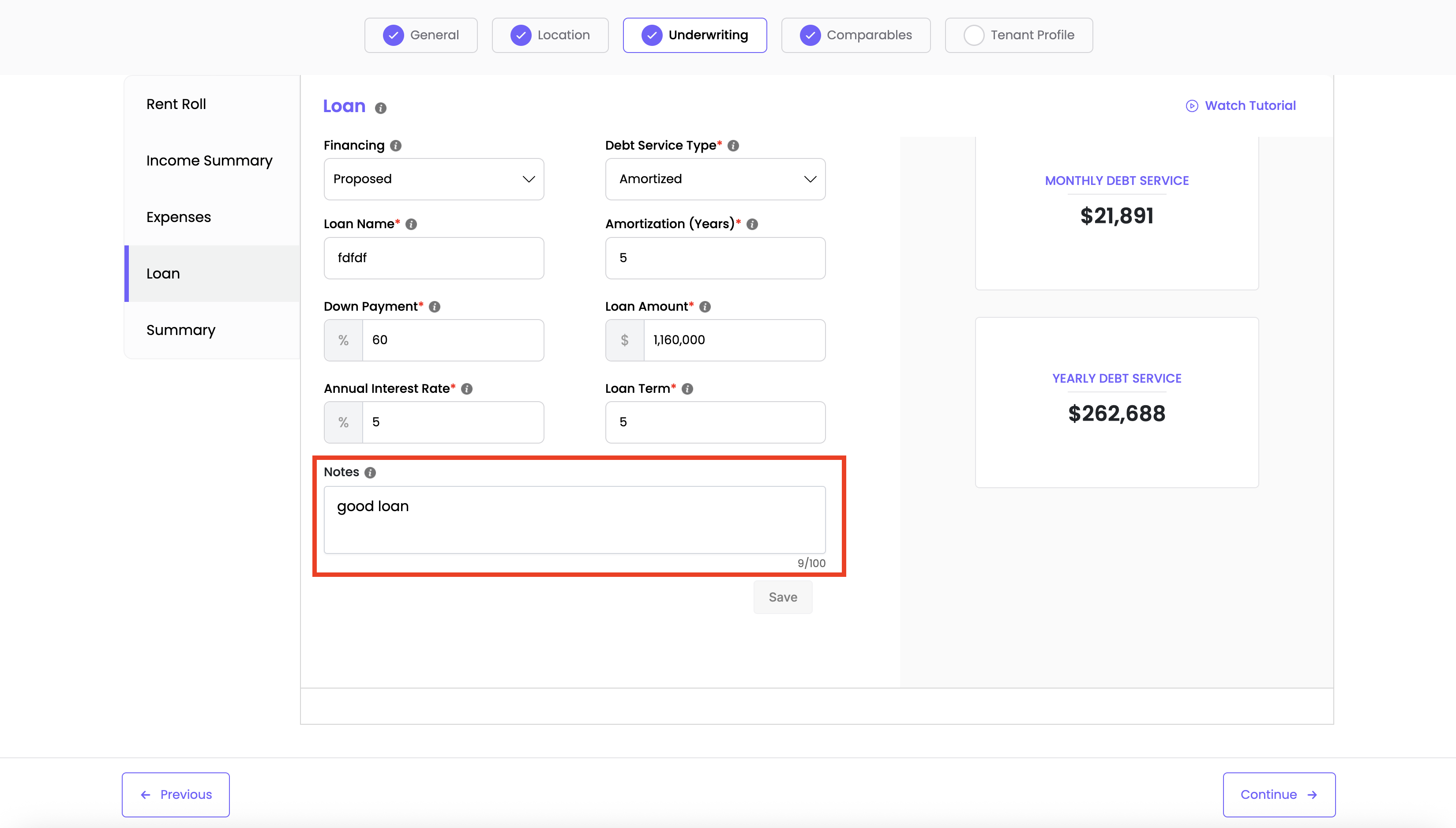Viewport: 1456px width, 828px height.
Task: Click Amortization (Years) info icon
Action: pyautogui.click(x=752, y=224)
